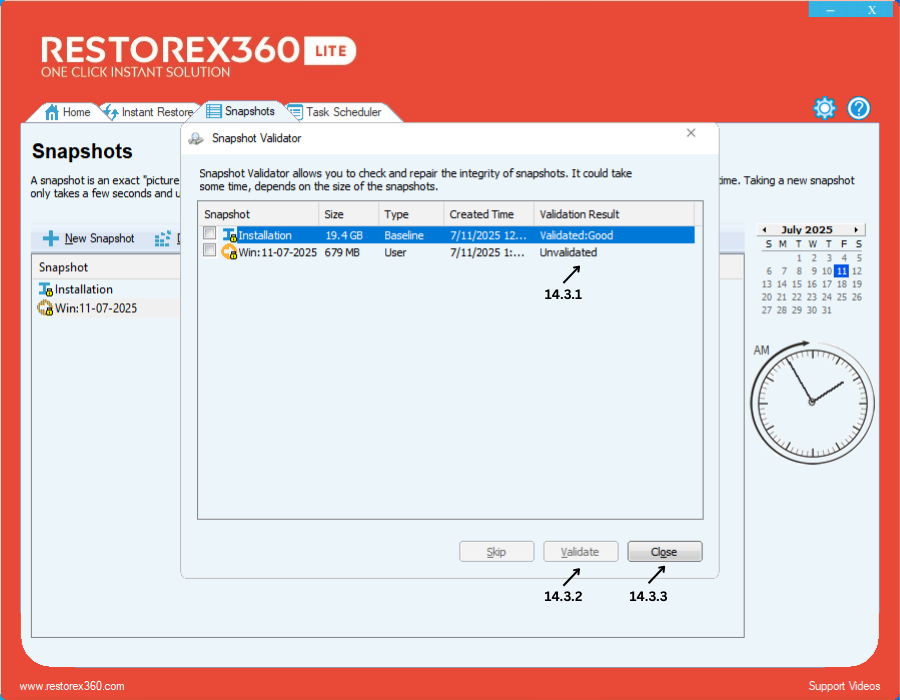Viewport: 900px width, 700px height.
Task: Switch to the Instant Restore tab
Action: 156,112
